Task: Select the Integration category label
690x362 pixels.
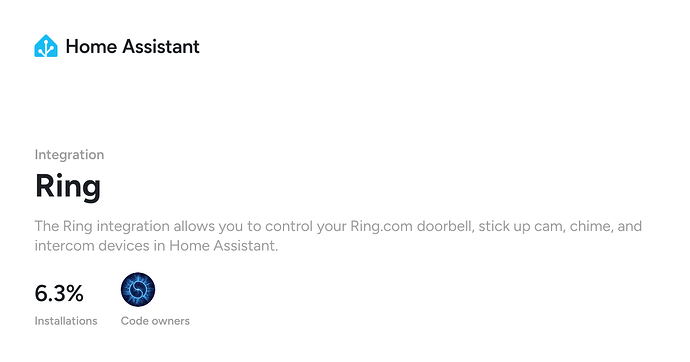Action: [70, 154]
